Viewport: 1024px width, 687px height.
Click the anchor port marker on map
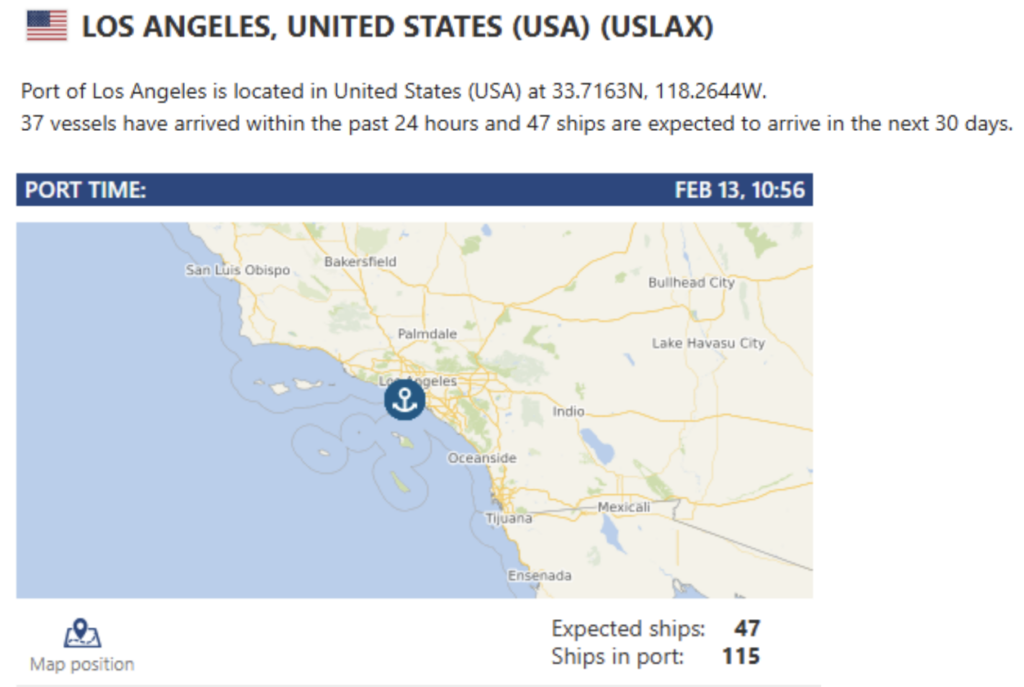[x=404, y=400]
